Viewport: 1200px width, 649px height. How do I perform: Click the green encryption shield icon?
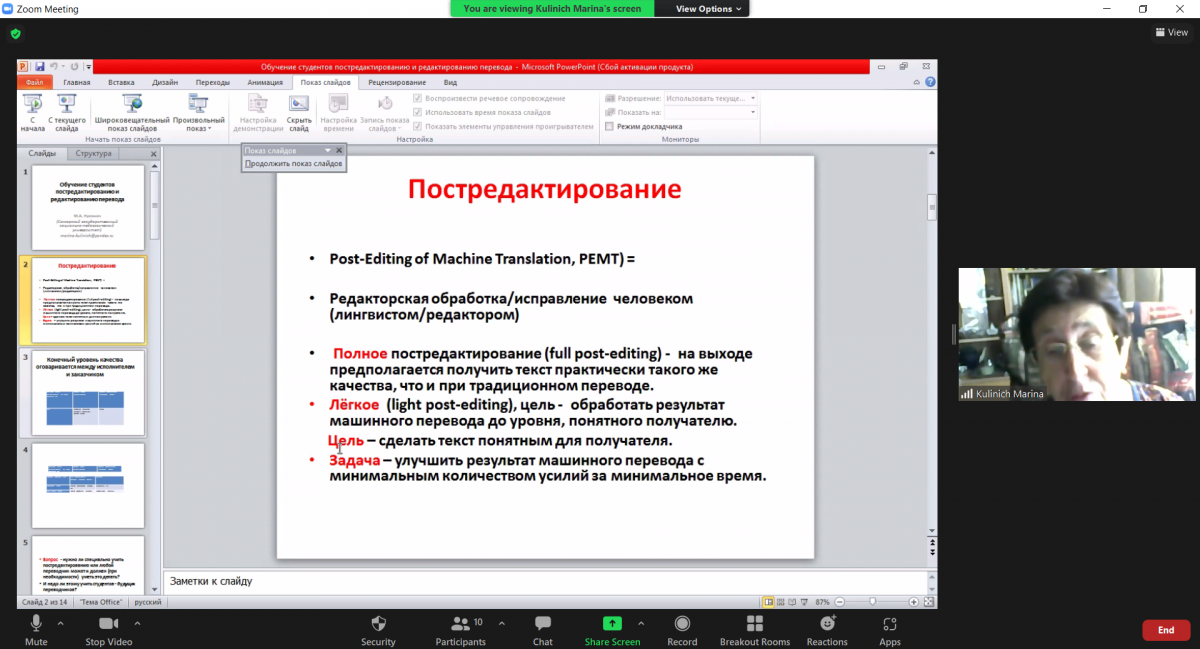tap(15, 33)
